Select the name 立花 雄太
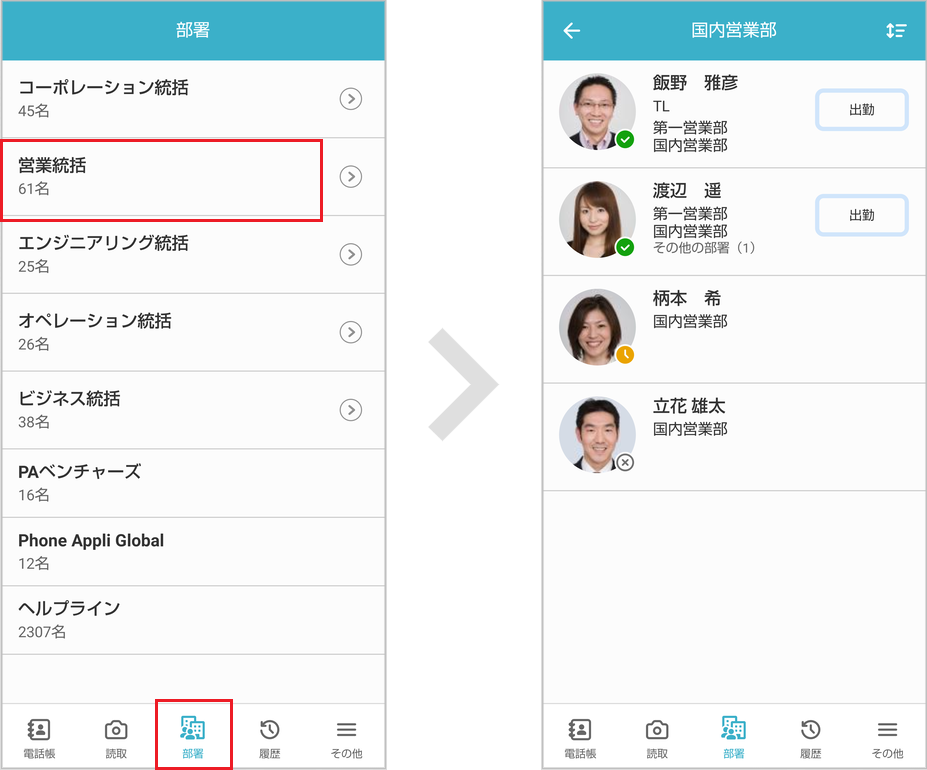This screenshot has width=927, height=770. [x=689, y=406]
